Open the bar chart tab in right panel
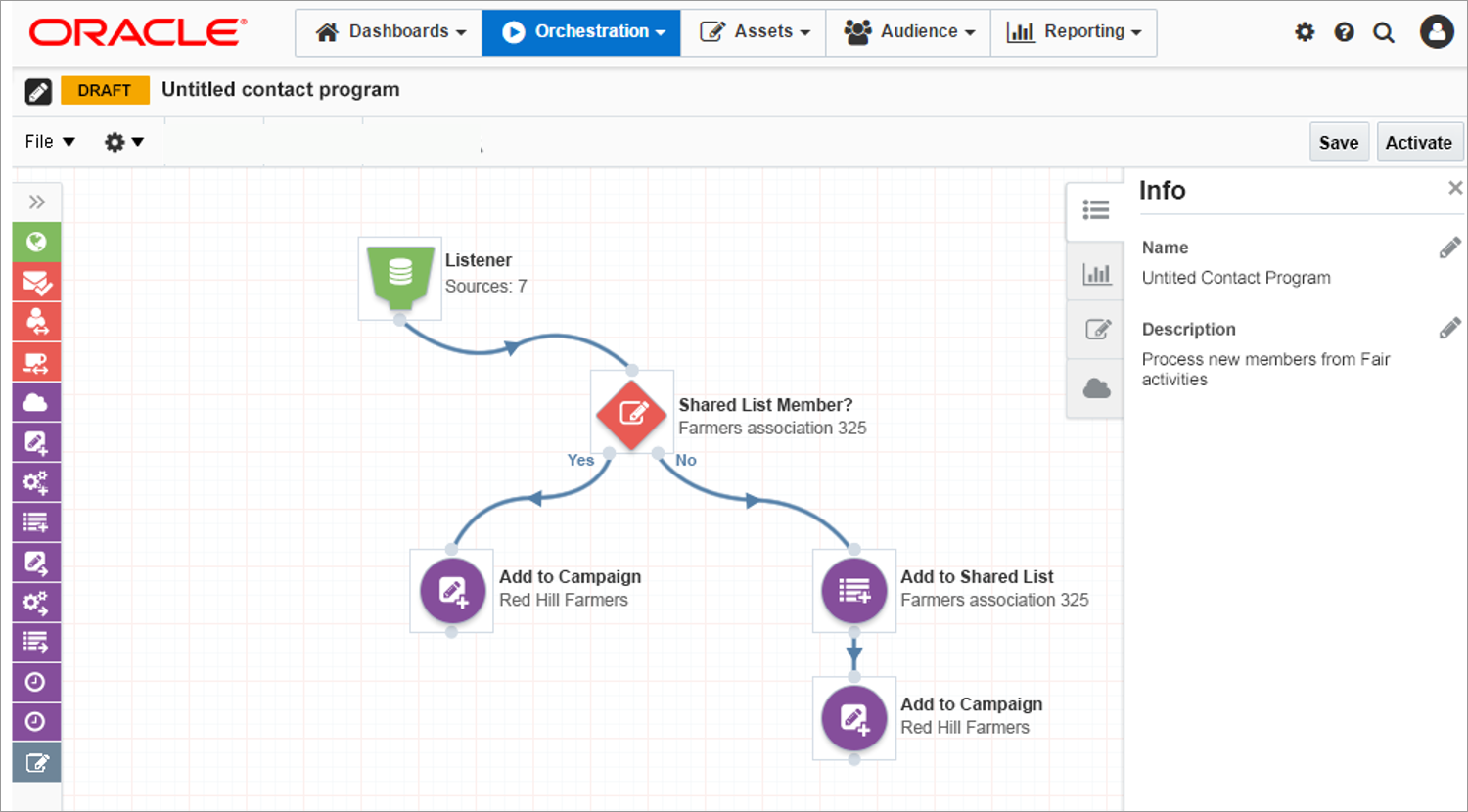 pyautogui.click(x=1097, y=274)
